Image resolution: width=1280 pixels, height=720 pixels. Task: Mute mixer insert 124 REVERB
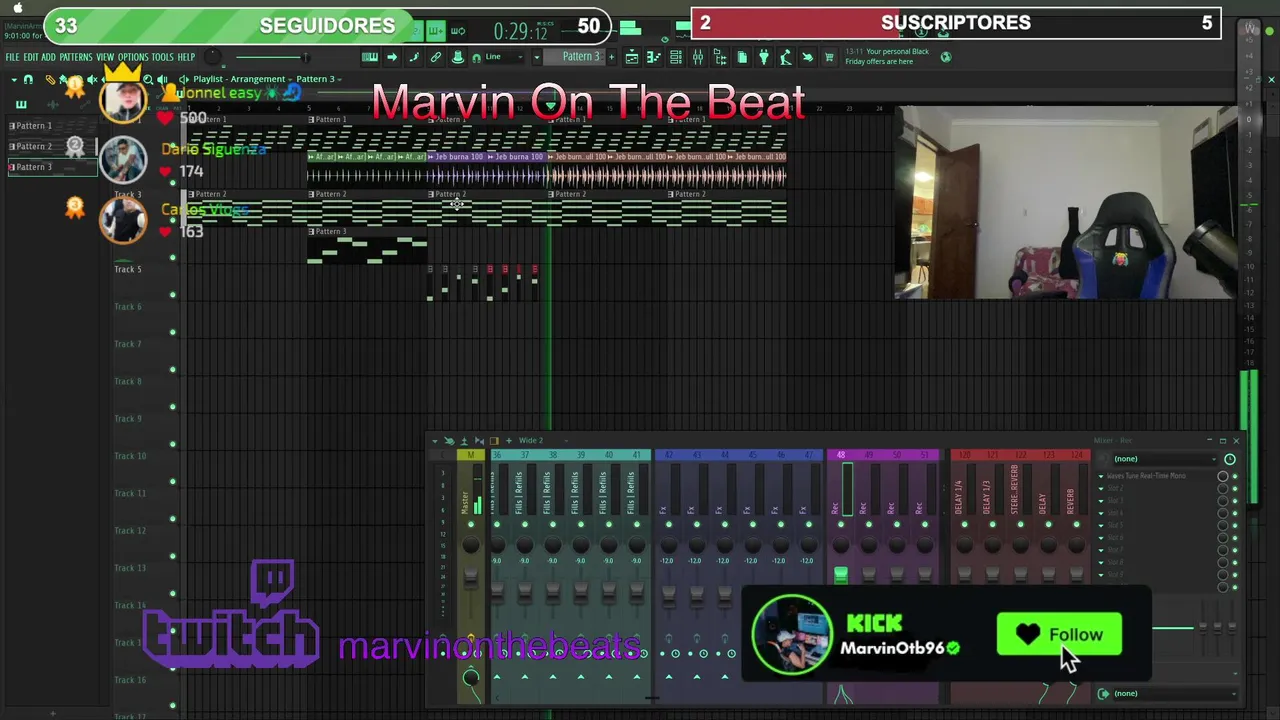click(1076, 523)
